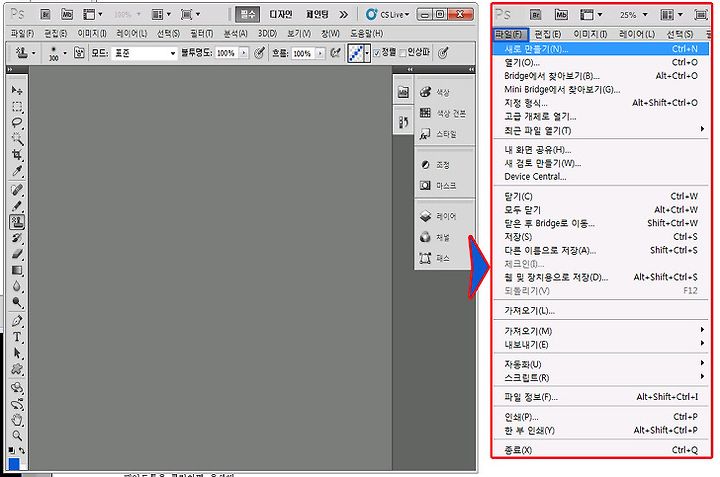Select the 3D Camera Rotate tool
The width and height of the screenshot is (720, 477).
coord(17,404)
